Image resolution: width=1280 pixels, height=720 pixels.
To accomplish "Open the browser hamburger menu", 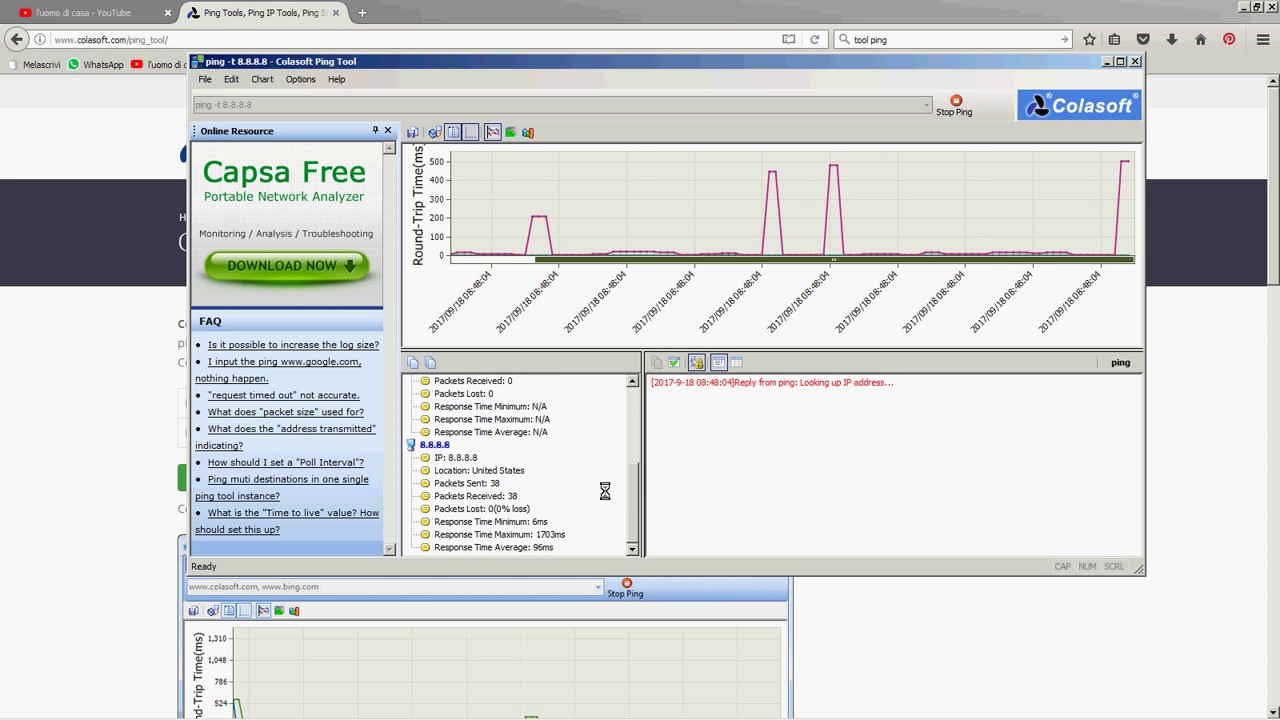I will point(1263,39).
